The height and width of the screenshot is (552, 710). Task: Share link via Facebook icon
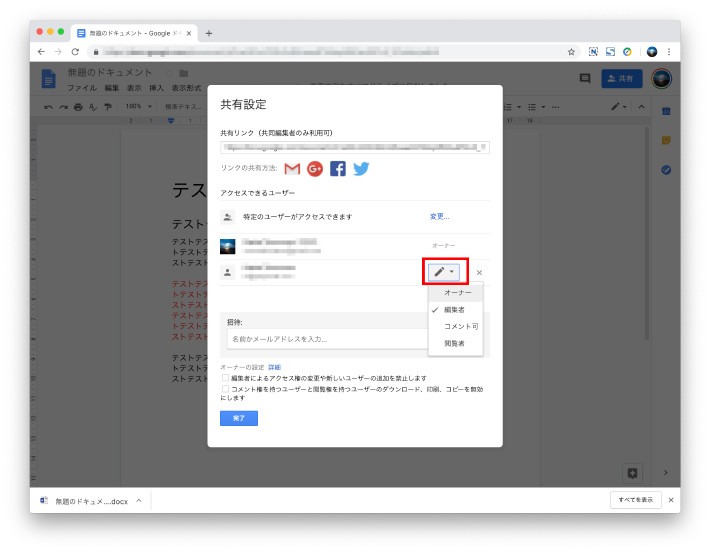click(338, 169)
